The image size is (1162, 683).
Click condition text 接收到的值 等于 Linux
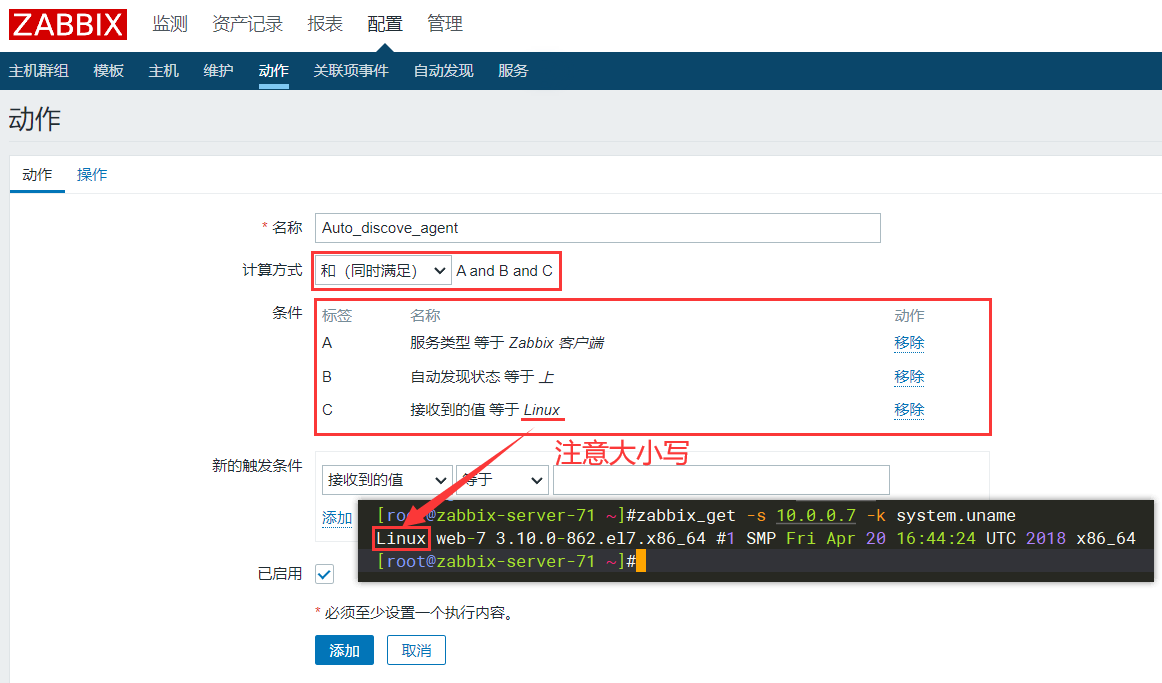(485, 410)
